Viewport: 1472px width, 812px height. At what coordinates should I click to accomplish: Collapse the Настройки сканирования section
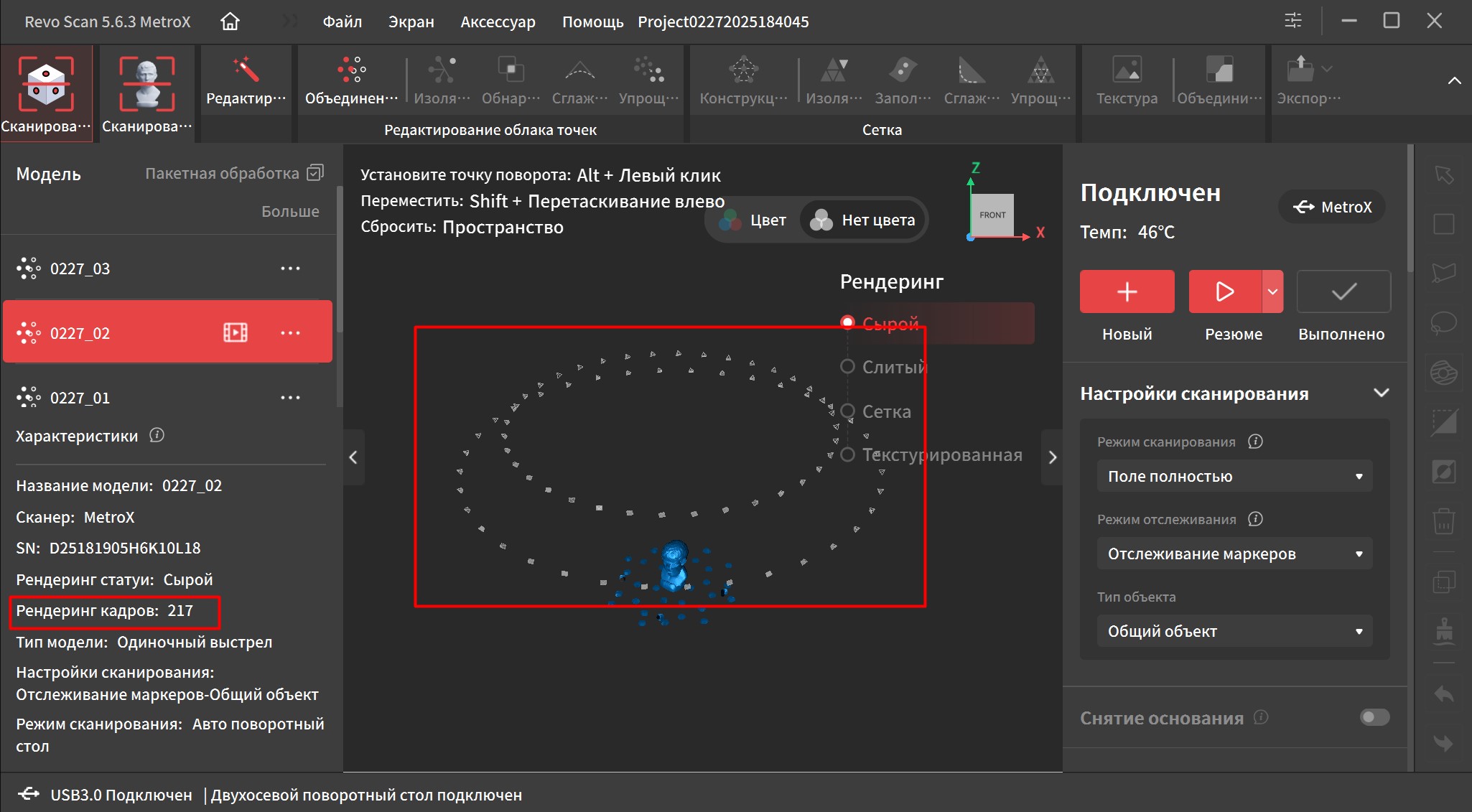(x=1381, y=393)
